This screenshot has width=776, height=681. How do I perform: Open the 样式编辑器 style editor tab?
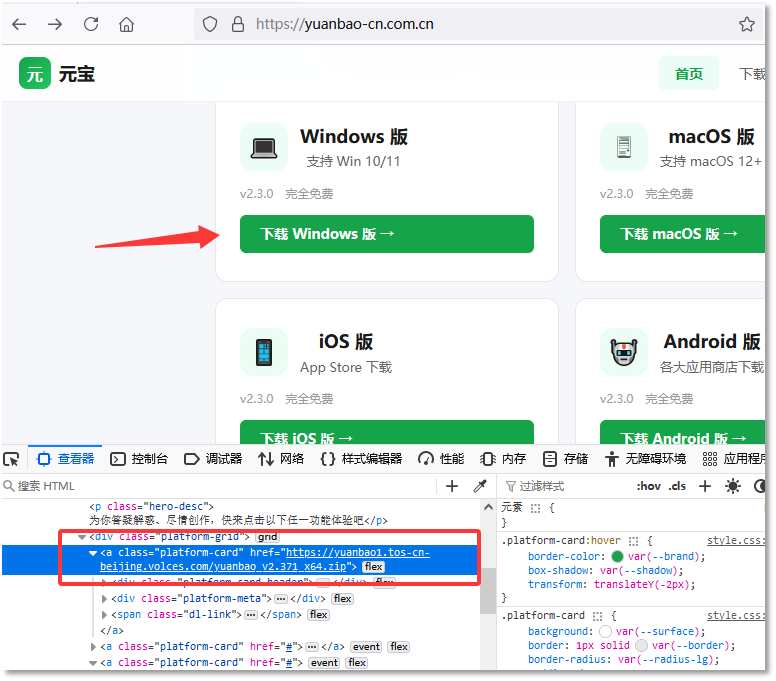[x=361, y=459]
